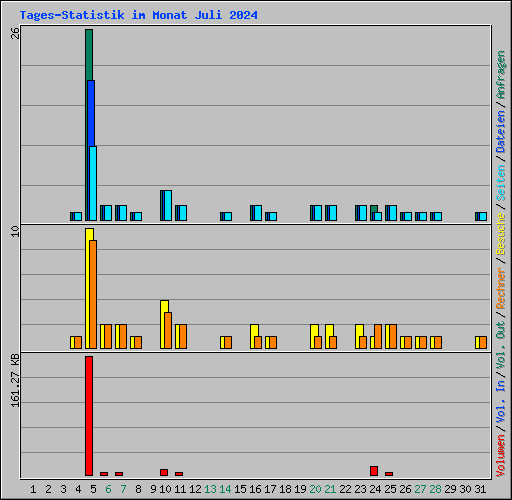Screen dimensions: 512x500
Task: Click the yellow Besuche bar for day 20
Action: click(314, 336)
